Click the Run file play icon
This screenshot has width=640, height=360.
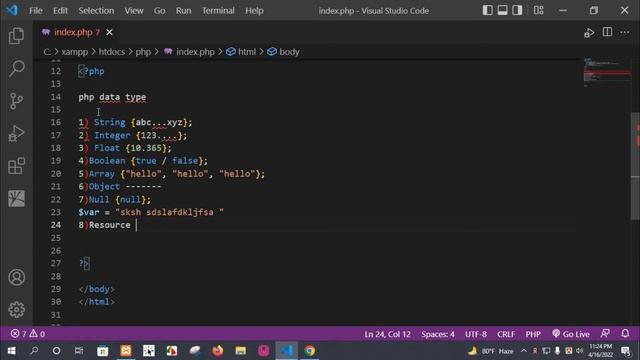tap(589, 32)
